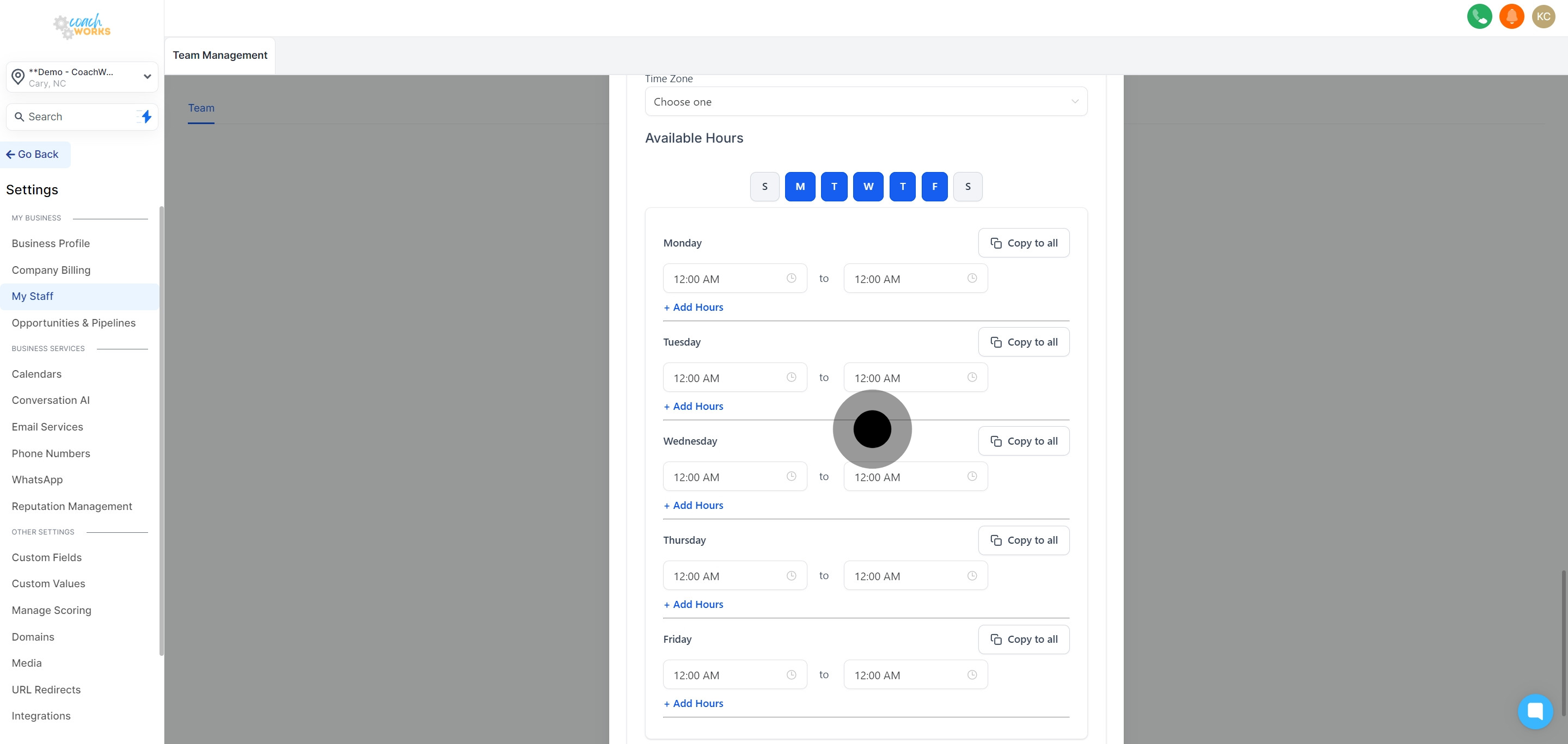Image resolution: width=1568 pixels, height=744 pixels.
Task: Click clock icon in Monday start time
Action: pos(791,278)
